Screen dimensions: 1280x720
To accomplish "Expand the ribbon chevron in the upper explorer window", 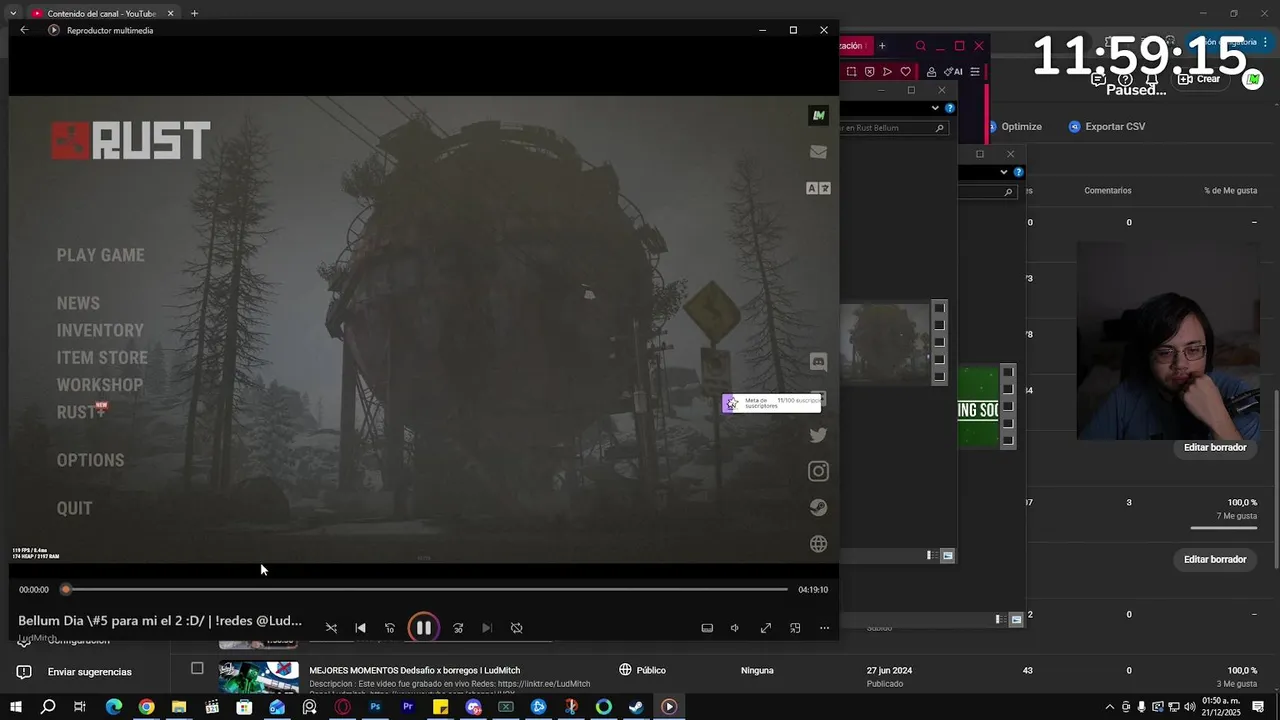I will click(x=936, y=108).
